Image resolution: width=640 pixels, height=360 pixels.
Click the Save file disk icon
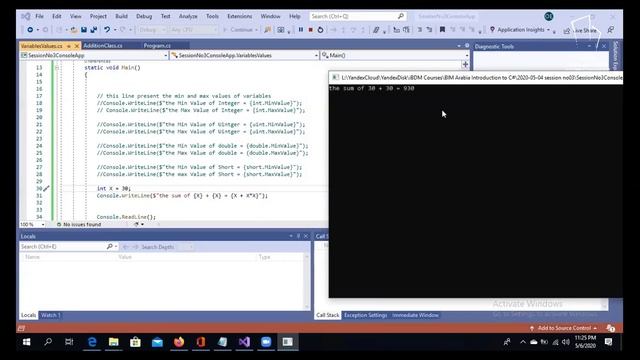click(x=84, y=30)
